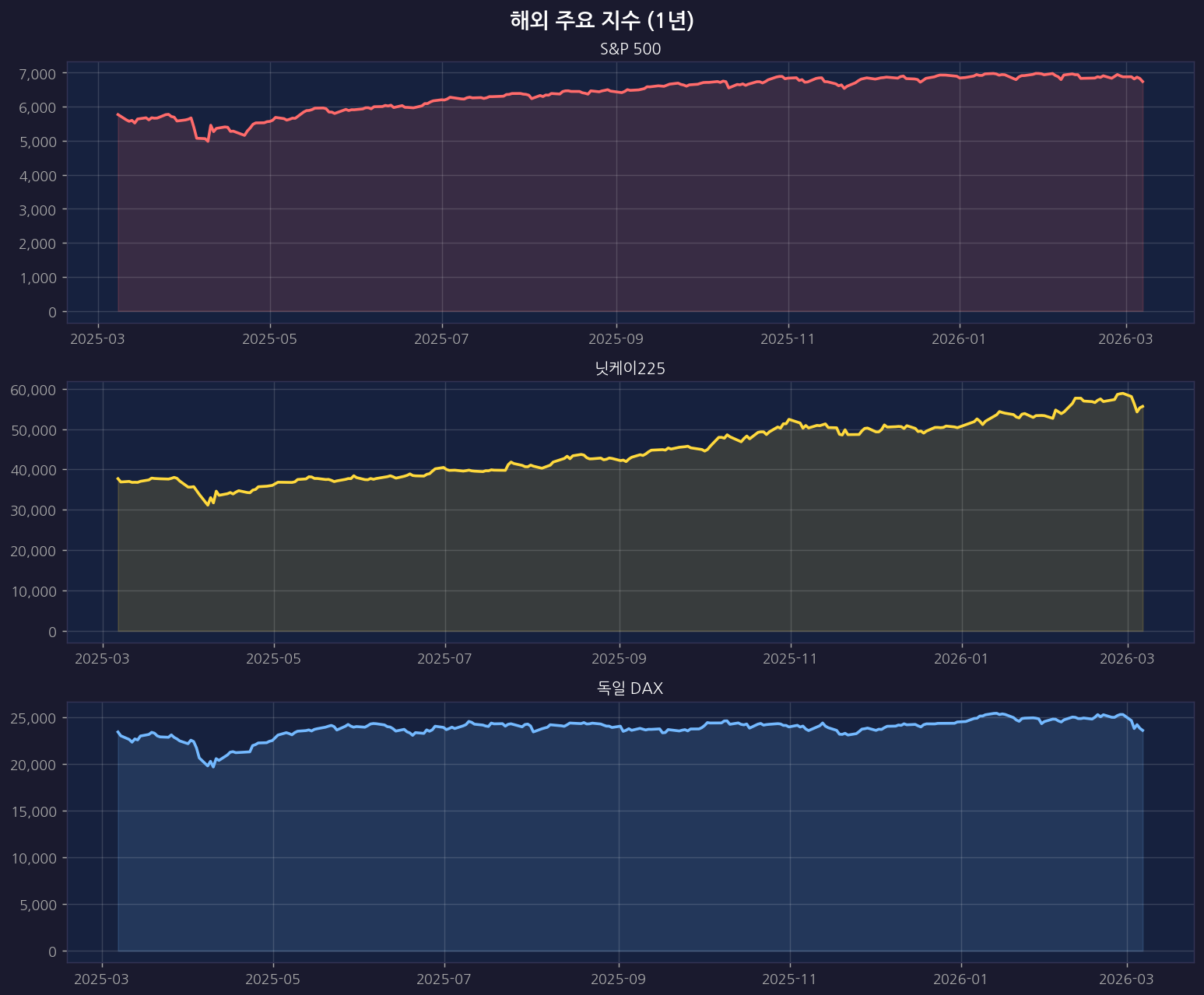Click the 2026-03 date tick under DAX chart

(1127, 979)
